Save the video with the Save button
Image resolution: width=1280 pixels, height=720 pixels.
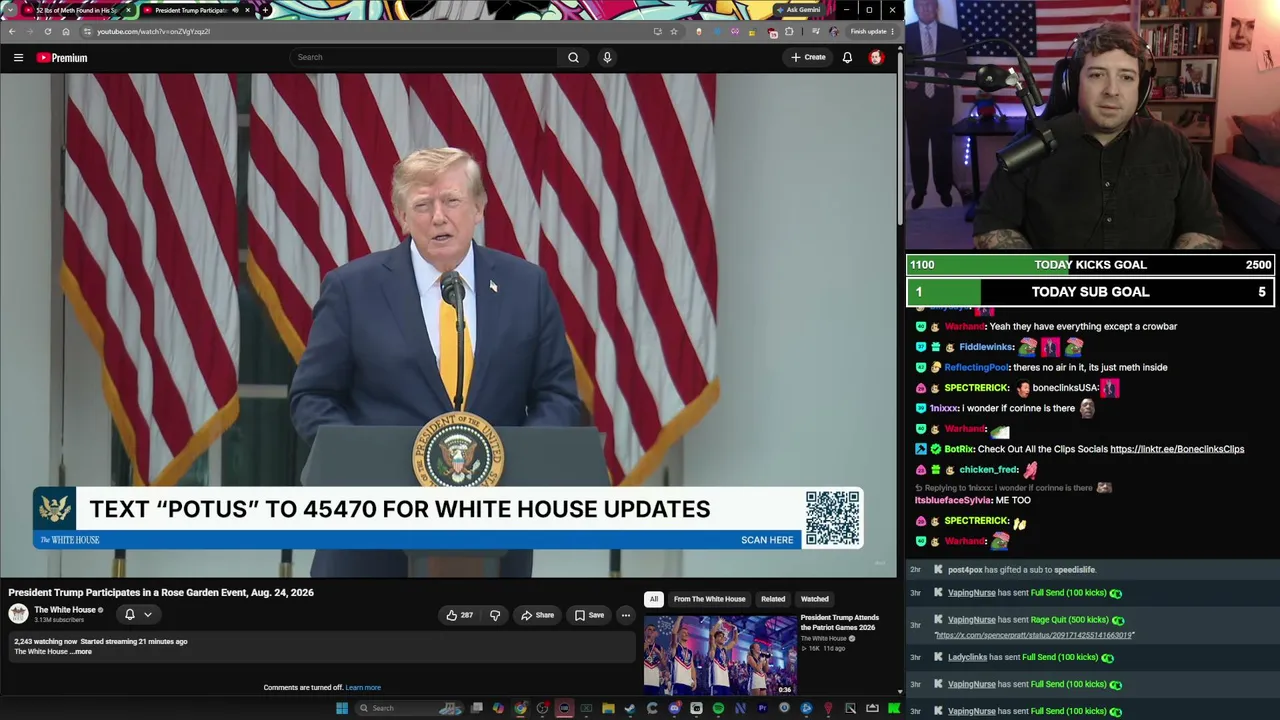coord(589,615)
